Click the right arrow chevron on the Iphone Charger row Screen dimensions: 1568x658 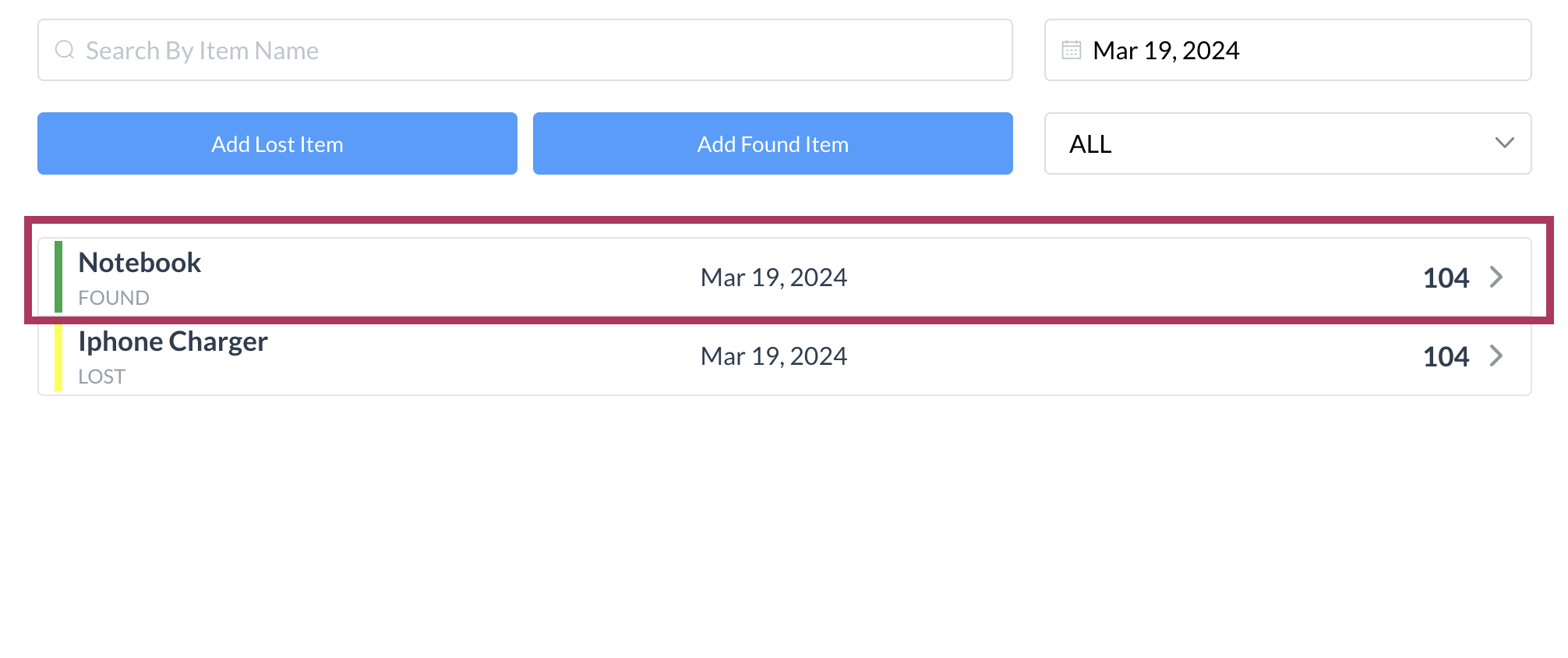1496,356
